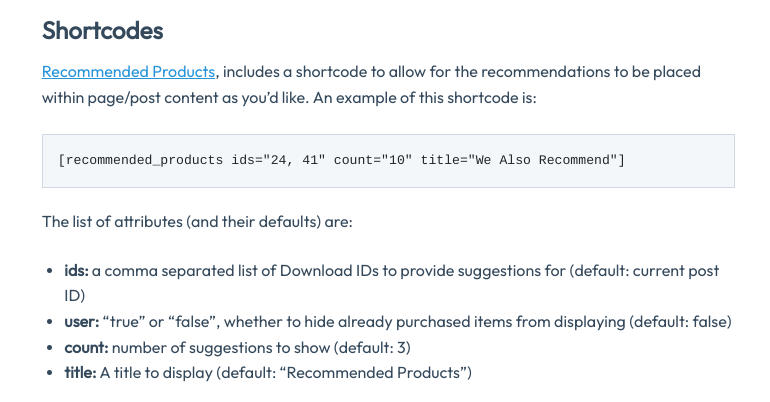Click the 'list of attributes' sentence
The width and height of the screenshot is (770, 402).
click(x=197, y=222)
